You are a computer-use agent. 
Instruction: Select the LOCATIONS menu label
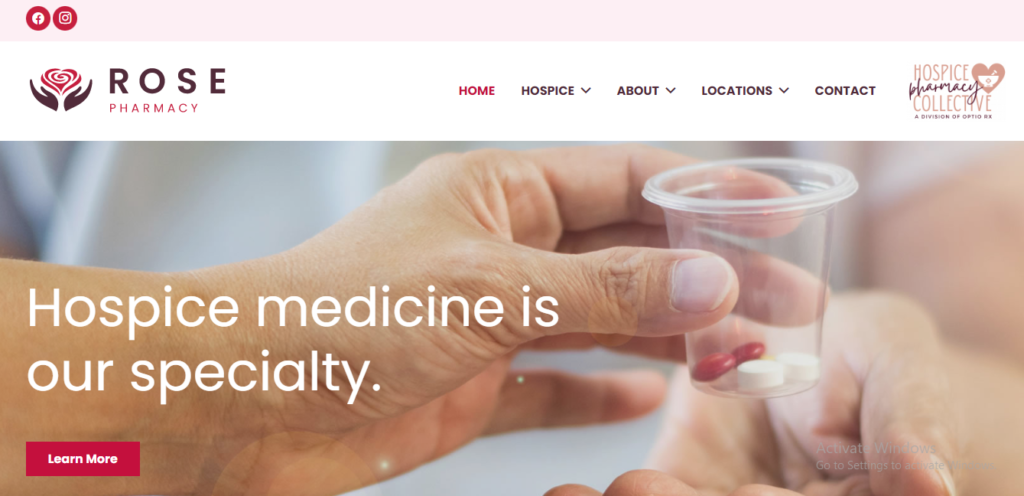click(737, 91)
